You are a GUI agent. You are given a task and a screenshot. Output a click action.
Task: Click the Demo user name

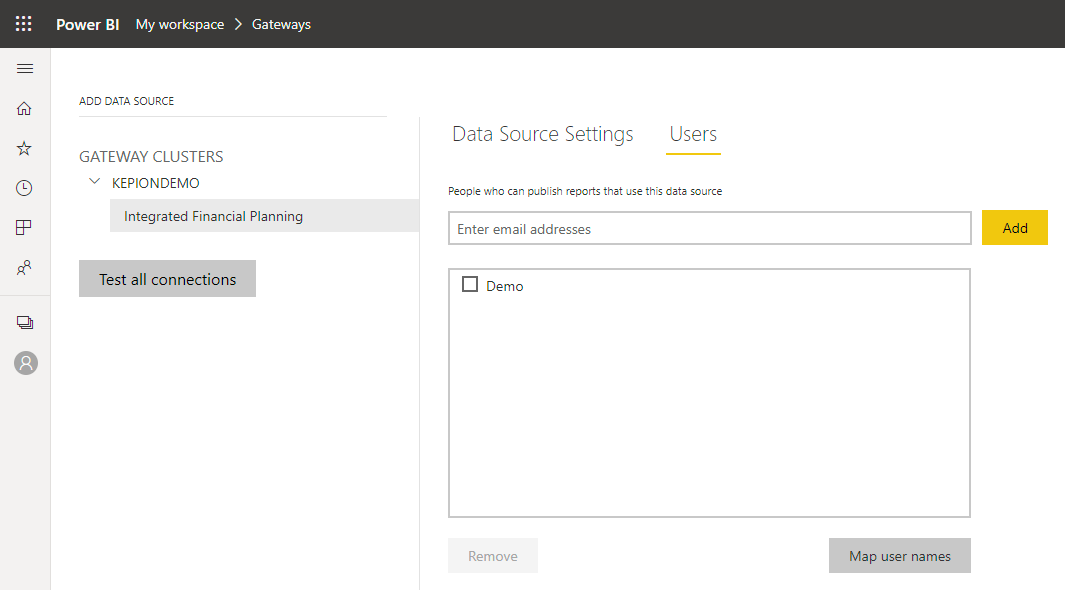click(x=505, y=287)
